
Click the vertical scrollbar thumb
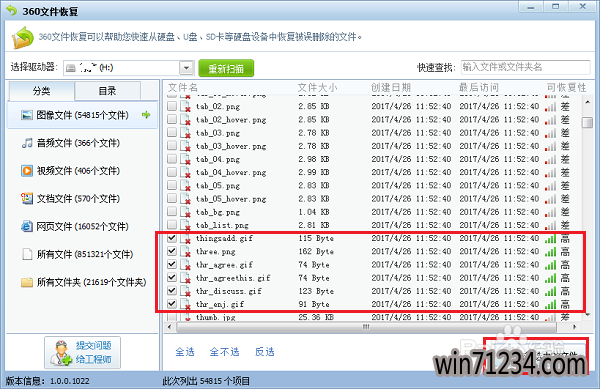[587, 122]
